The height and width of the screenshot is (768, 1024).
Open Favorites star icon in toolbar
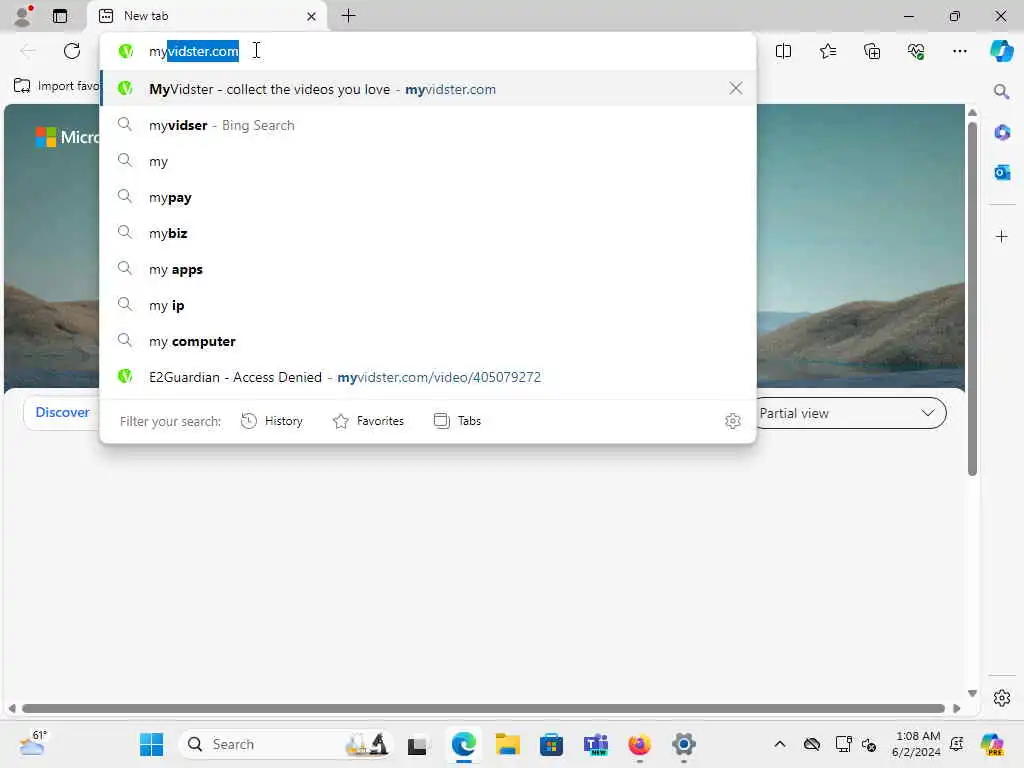tap(827, 51)
